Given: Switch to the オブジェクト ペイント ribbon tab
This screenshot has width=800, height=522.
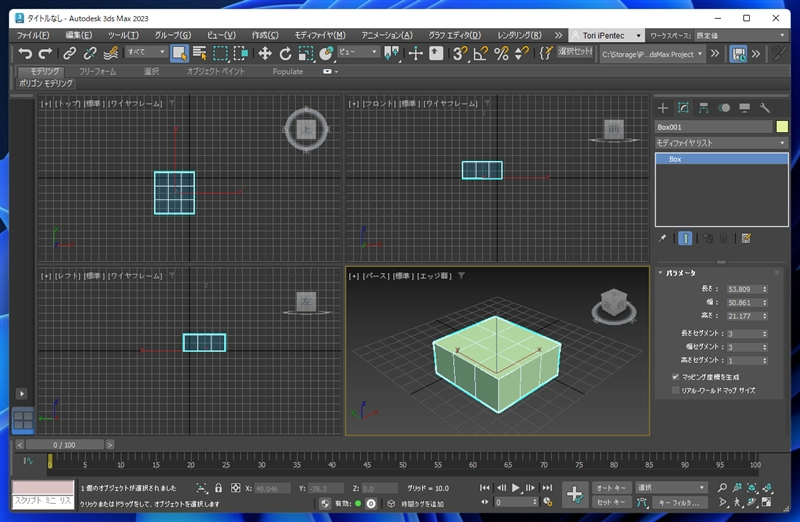Looking at the screenshot, I should 216,71.
